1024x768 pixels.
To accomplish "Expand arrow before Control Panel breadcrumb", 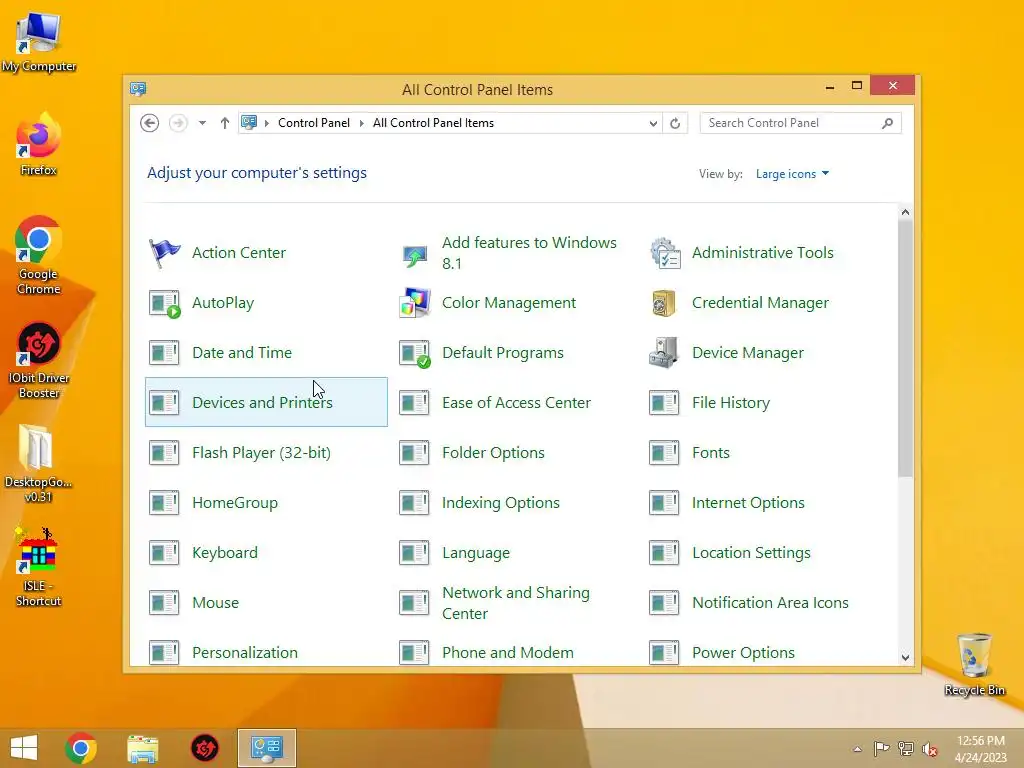I will pyautogui.click(x=266, y=123).
